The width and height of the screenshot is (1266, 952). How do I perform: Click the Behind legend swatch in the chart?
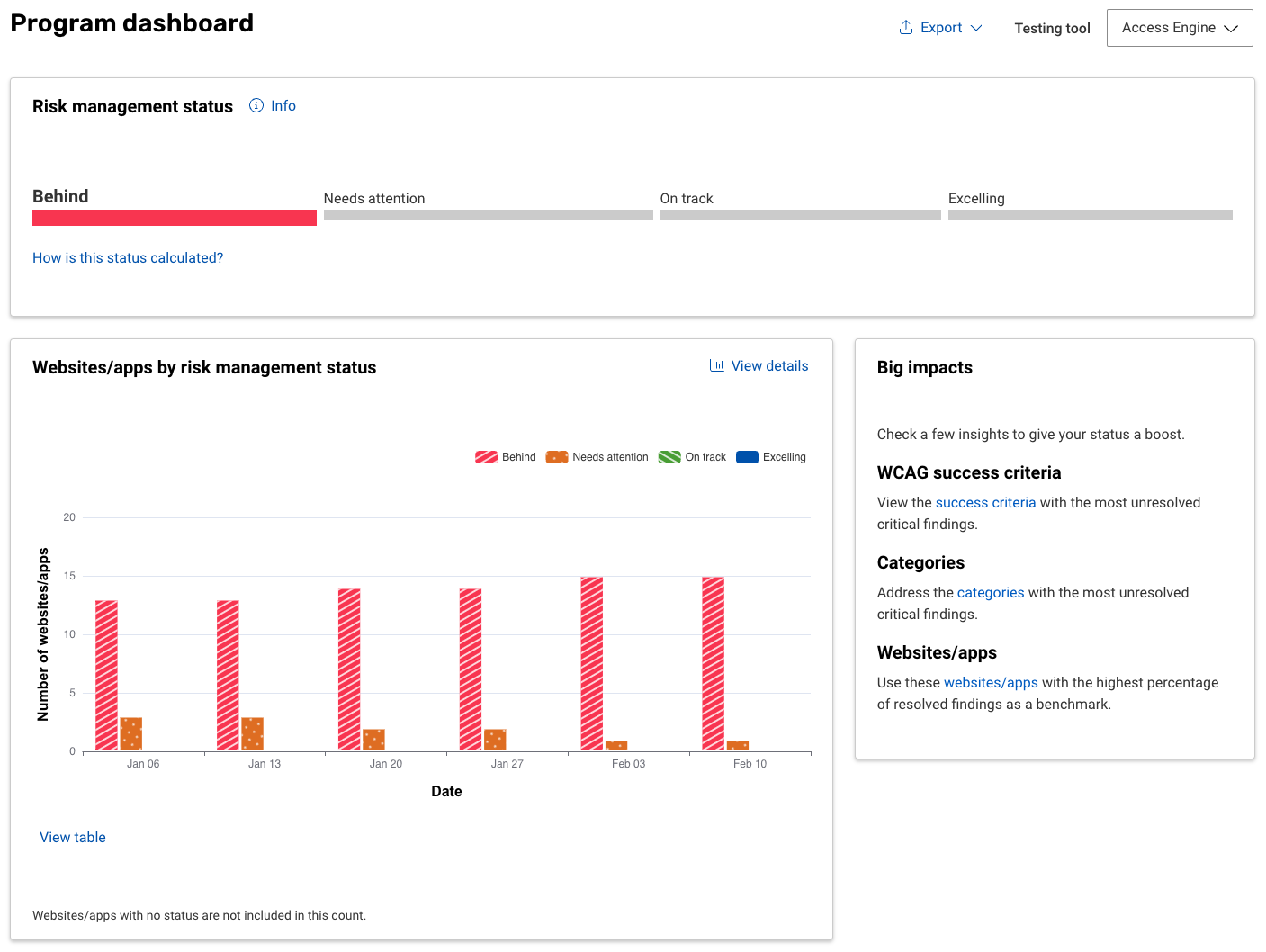(486, 457)
